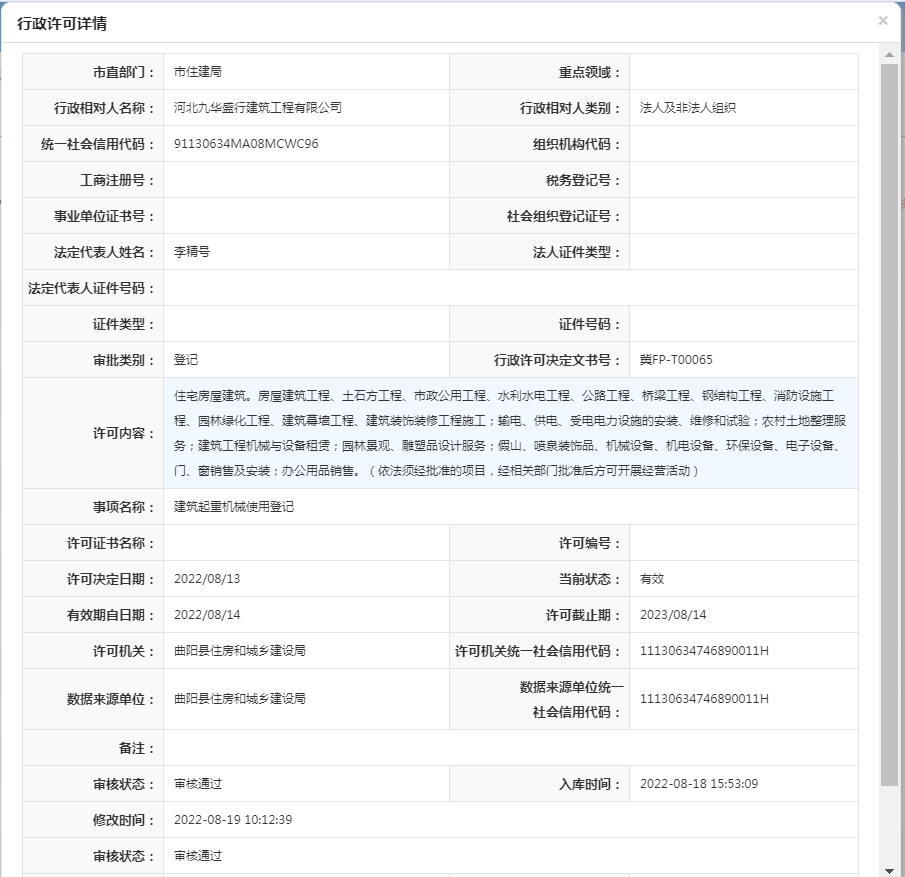Click the 证件类型 label
This screenshot has height=877, width=905.
click(x=124, y=324)
